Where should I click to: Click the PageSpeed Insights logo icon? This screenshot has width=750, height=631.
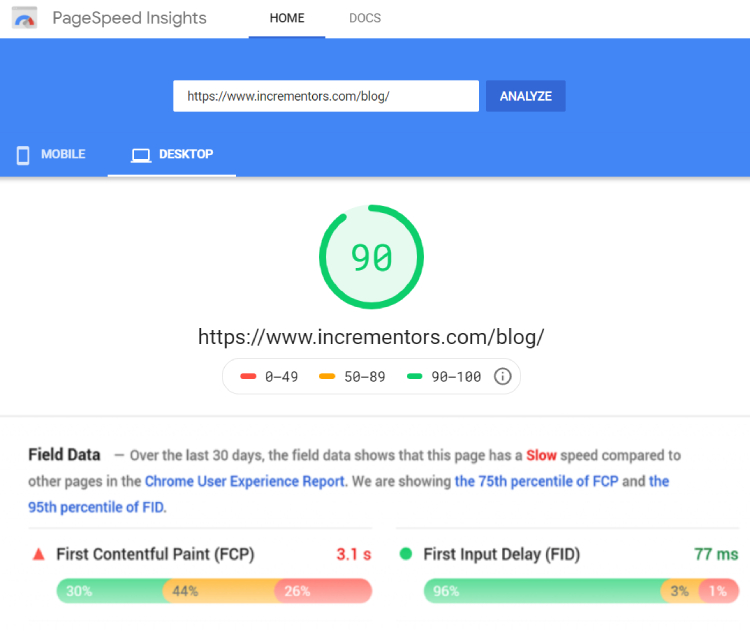pos(24,18)
